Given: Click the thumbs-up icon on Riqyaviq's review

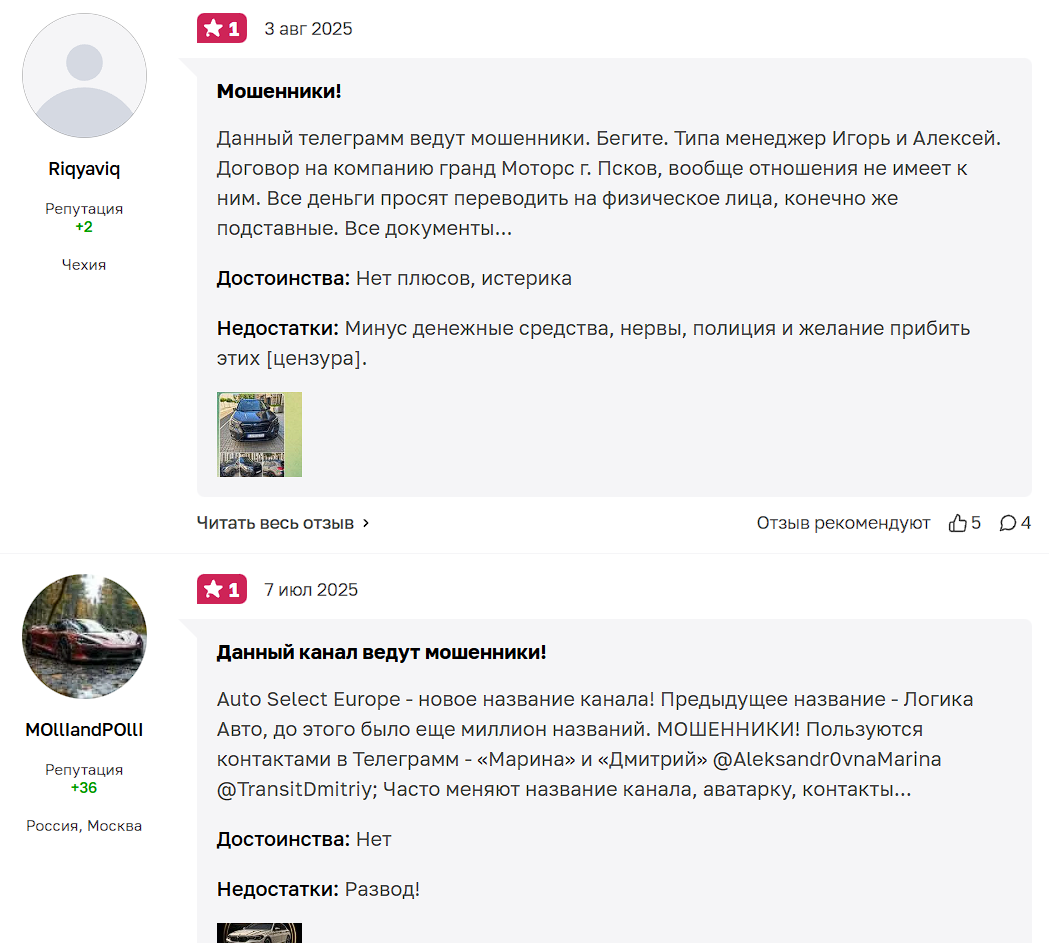Looking at the screenshot, I should coord(957,523).
